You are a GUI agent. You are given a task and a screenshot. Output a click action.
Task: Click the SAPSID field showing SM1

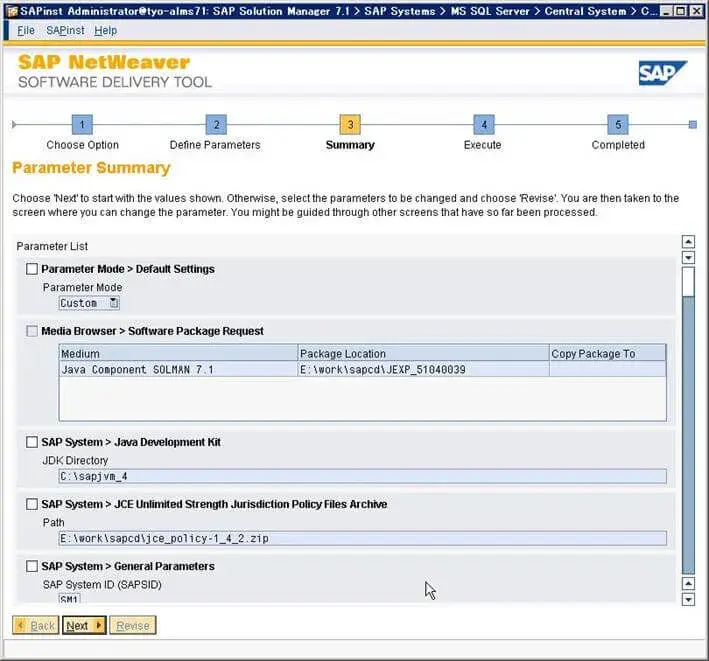(x=70, y=599)
